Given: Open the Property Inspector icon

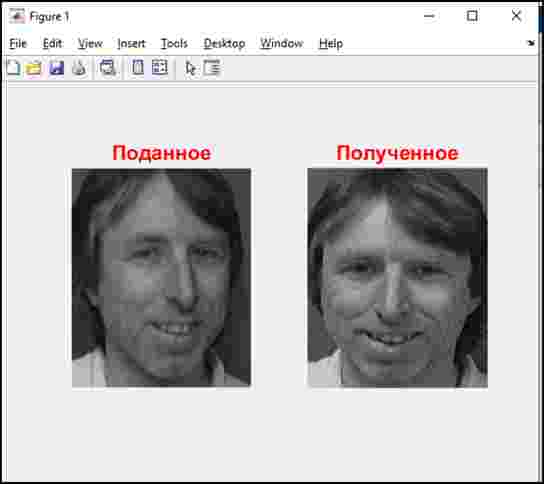Looking at the screenshot, I should (x=212, y=68).
